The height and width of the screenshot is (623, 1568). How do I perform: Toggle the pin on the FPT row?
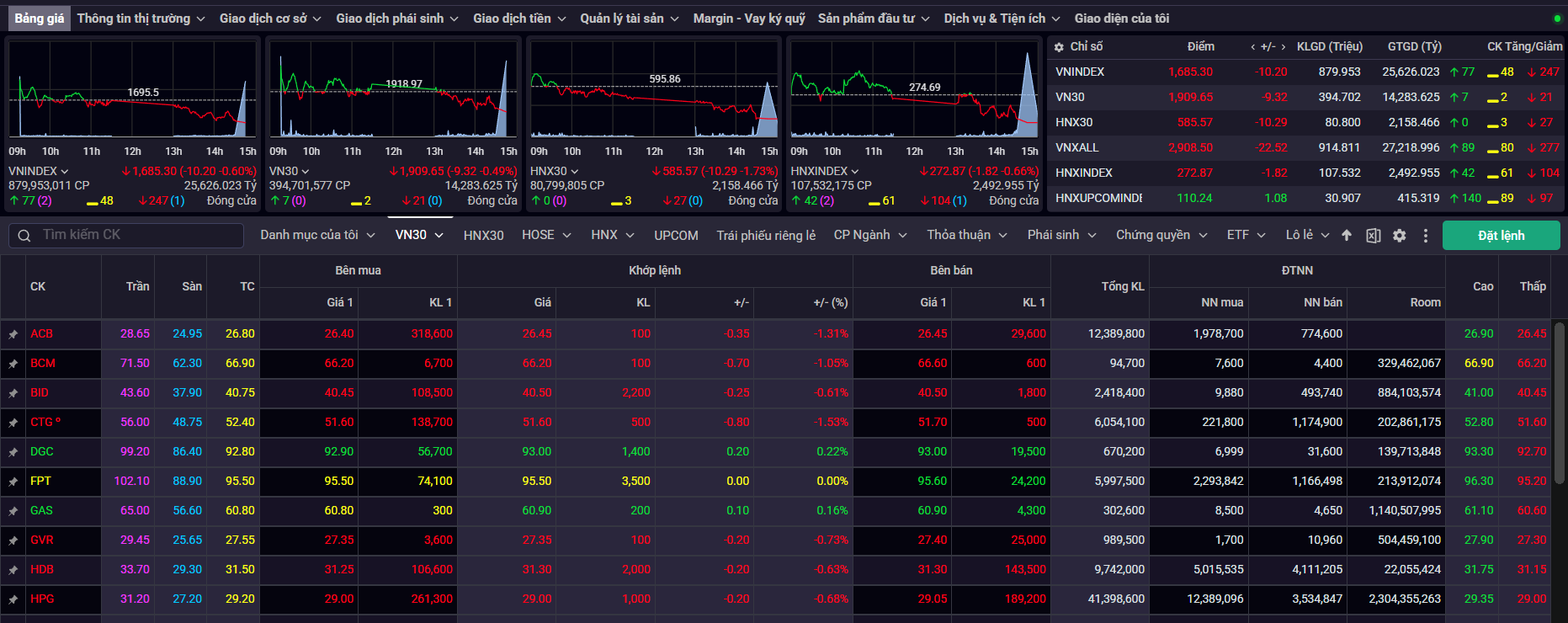click(13, 482)
